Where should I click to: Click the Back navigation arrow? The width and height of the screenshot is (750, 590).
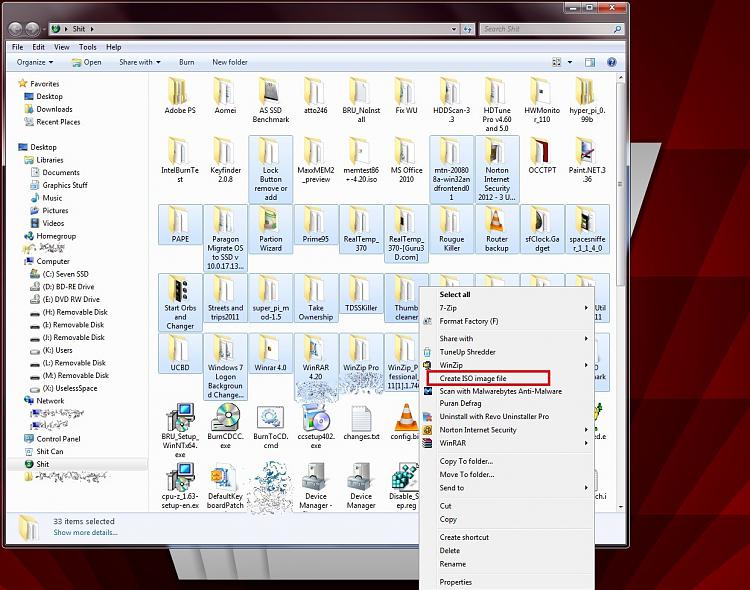(x=15, y=29)
